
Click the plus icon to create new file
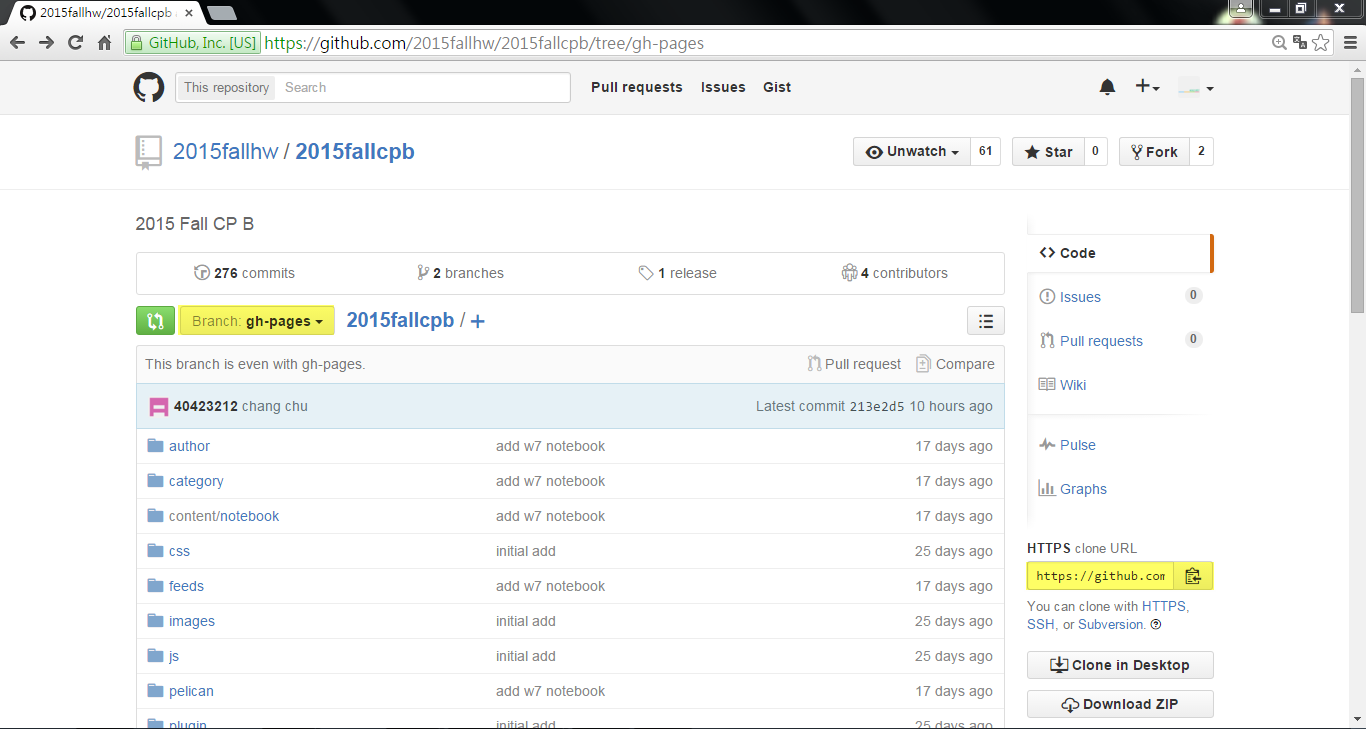click(478, 321)
